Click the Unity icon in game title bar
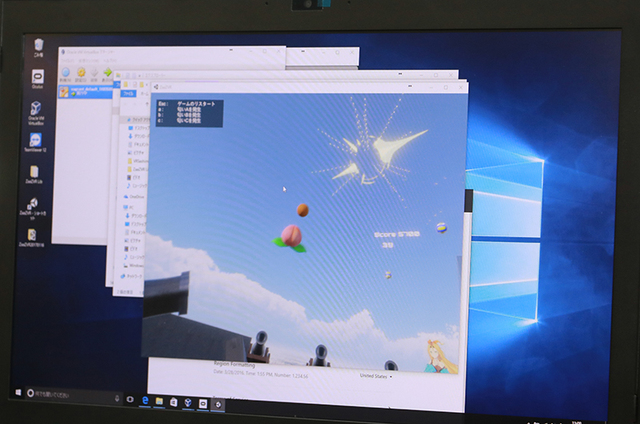The height and width of the screenshot is (424, 640). click(x=156, y=87)
